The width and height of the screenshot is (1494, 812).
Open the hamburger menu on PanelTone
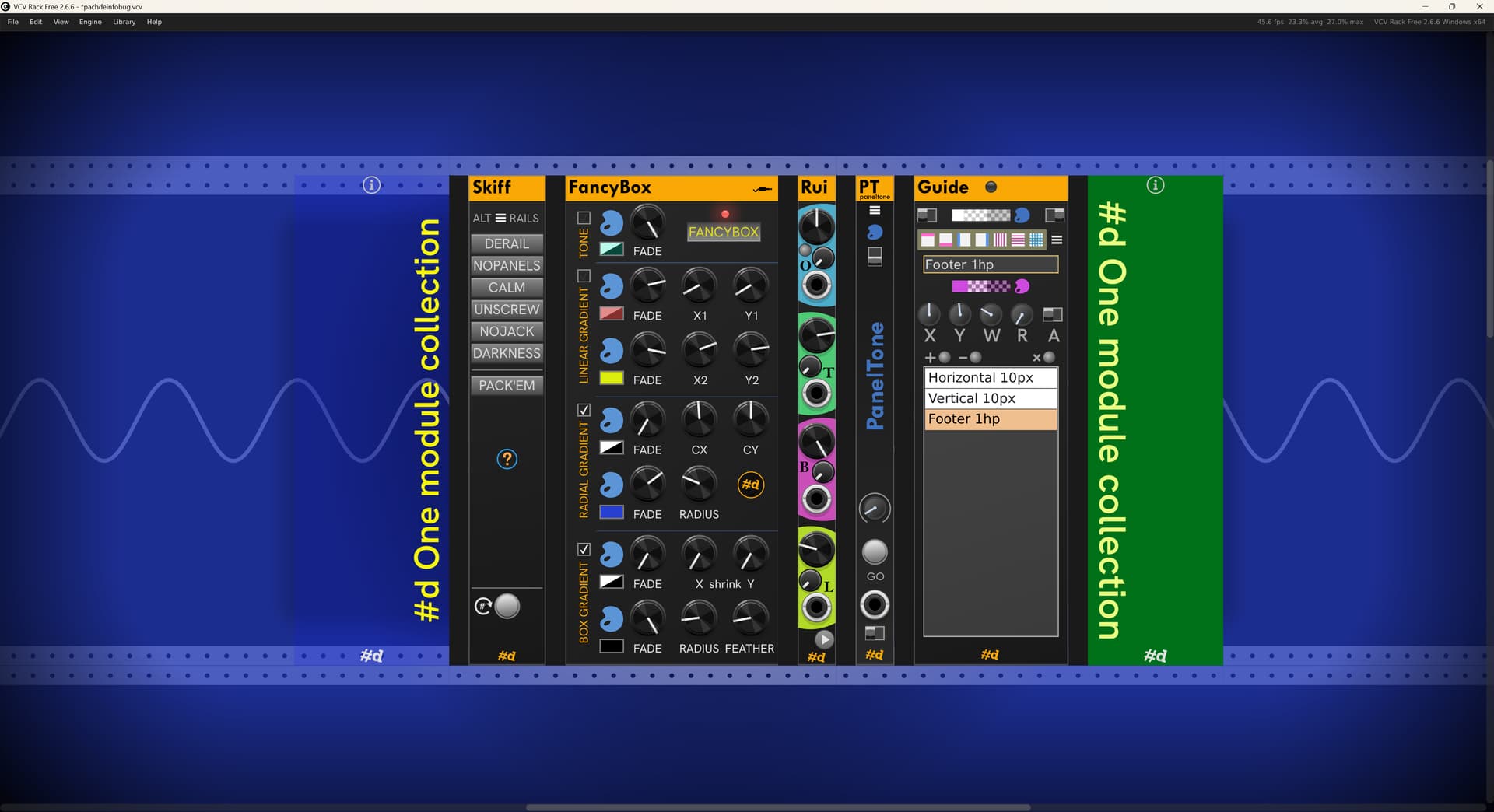point(875,210)
